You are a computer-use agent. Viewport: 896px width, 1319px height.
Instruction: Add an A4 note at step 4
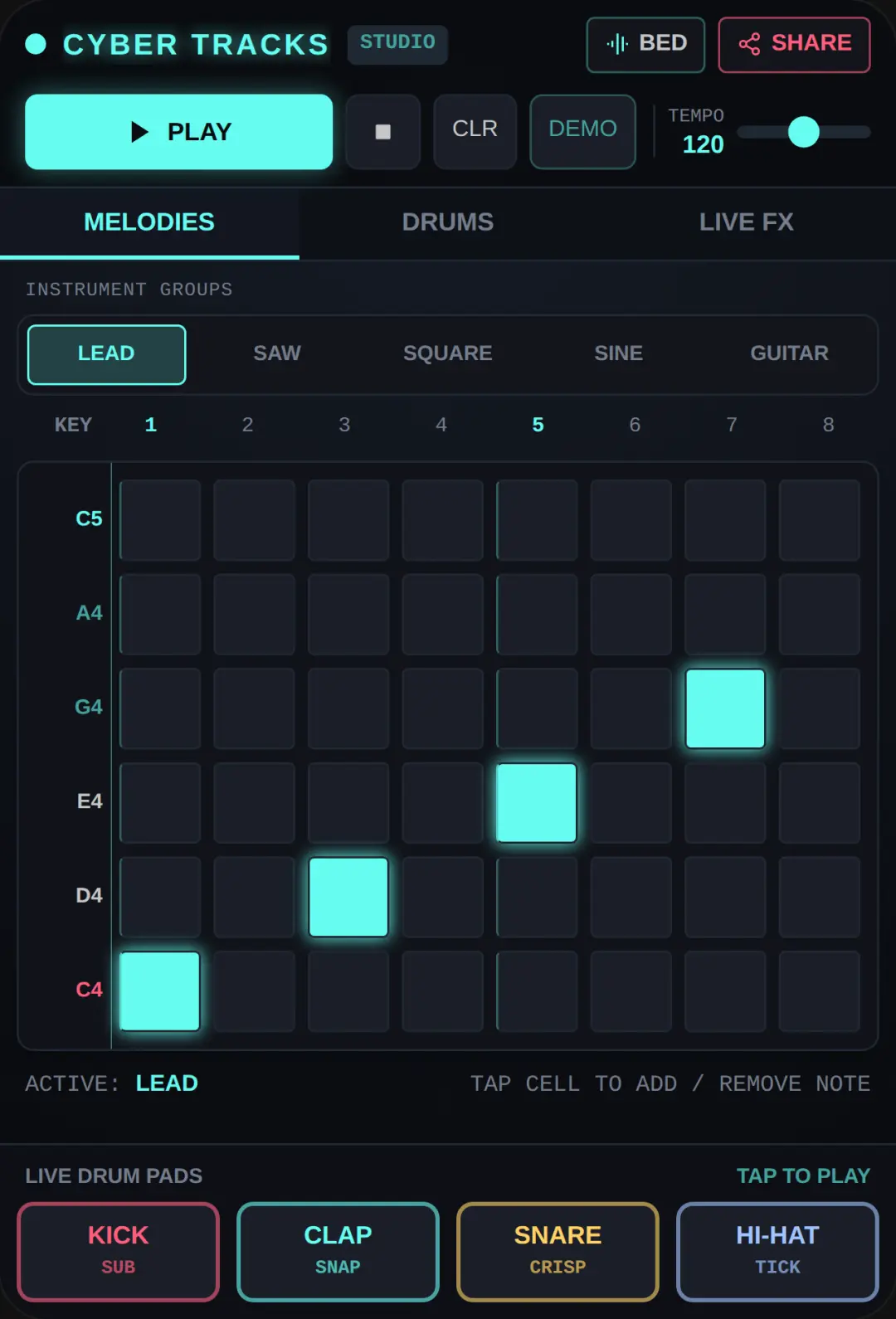coord(443,615)
